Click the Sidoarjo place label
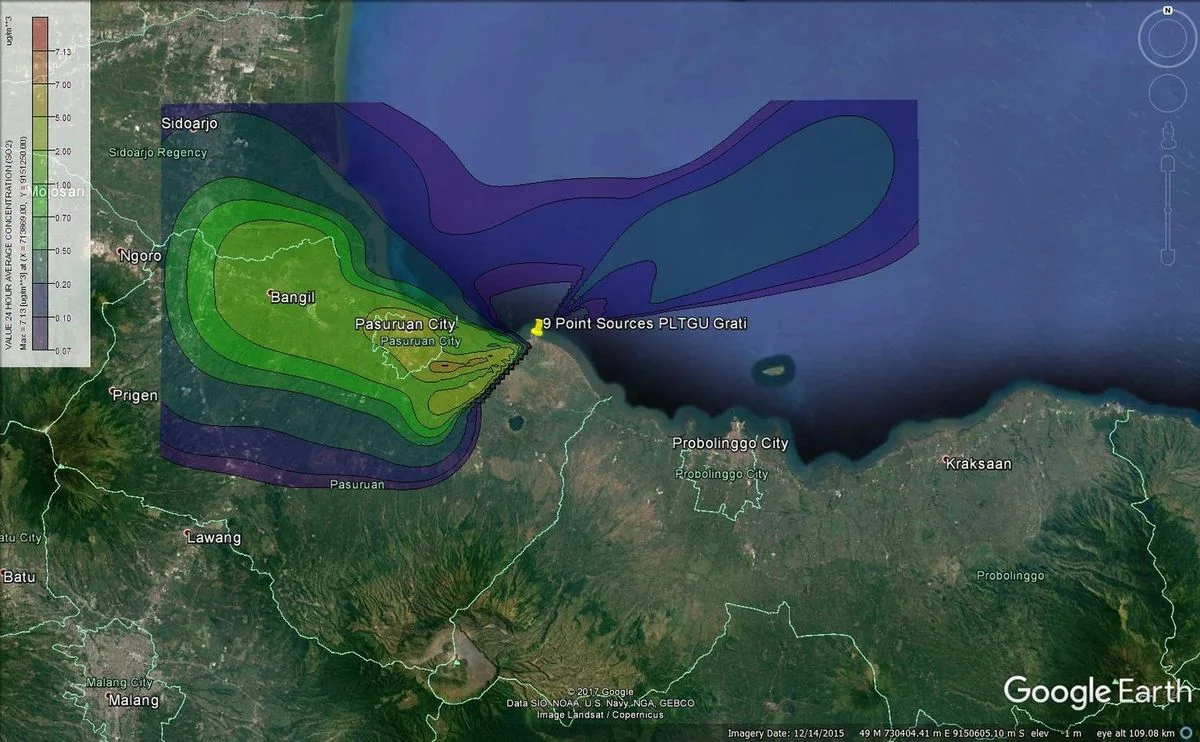This screenshot has width=1200, height=742. point(190,123)
